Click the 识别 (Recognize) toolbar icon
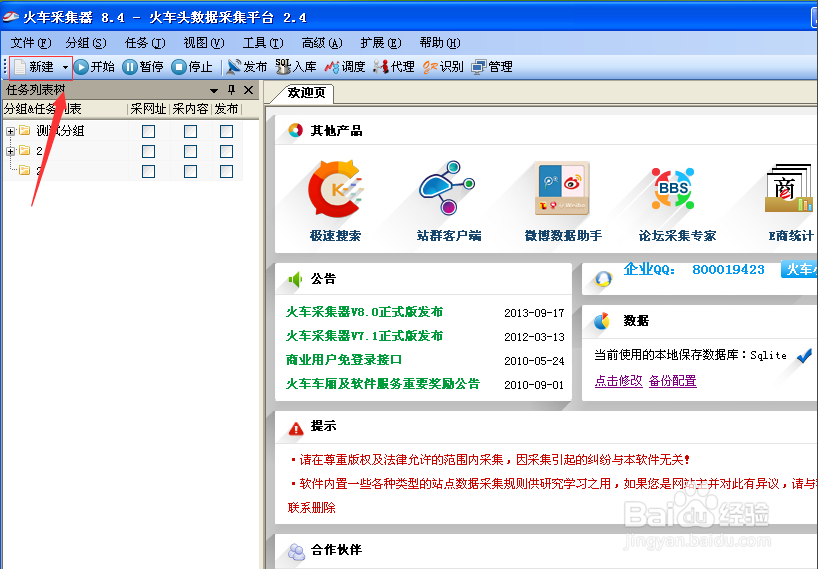 430,67
